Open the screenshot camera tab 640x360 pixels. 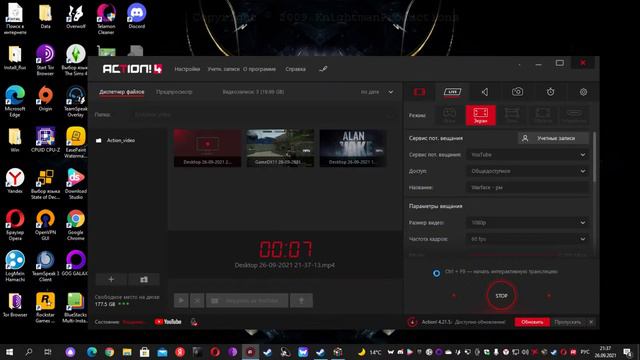tap(517, 92)
